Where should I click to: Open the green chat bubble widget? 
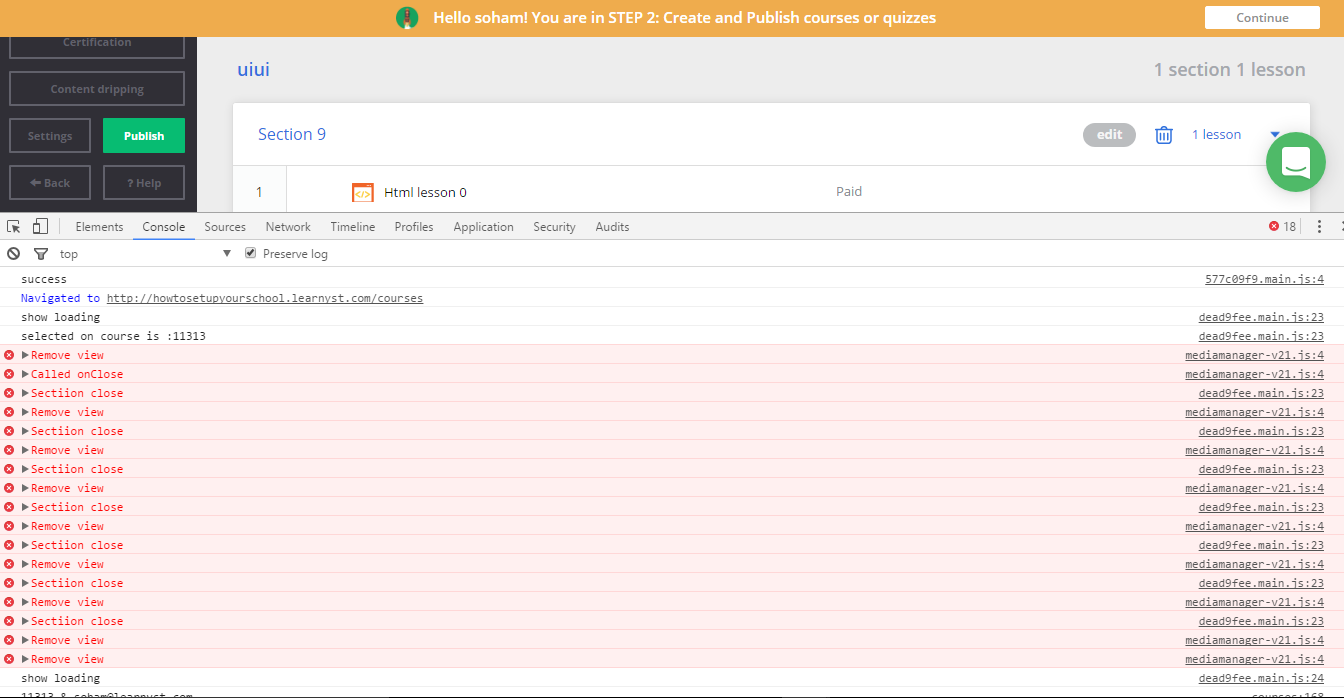pyautogui.click(x=1295, y=162)
